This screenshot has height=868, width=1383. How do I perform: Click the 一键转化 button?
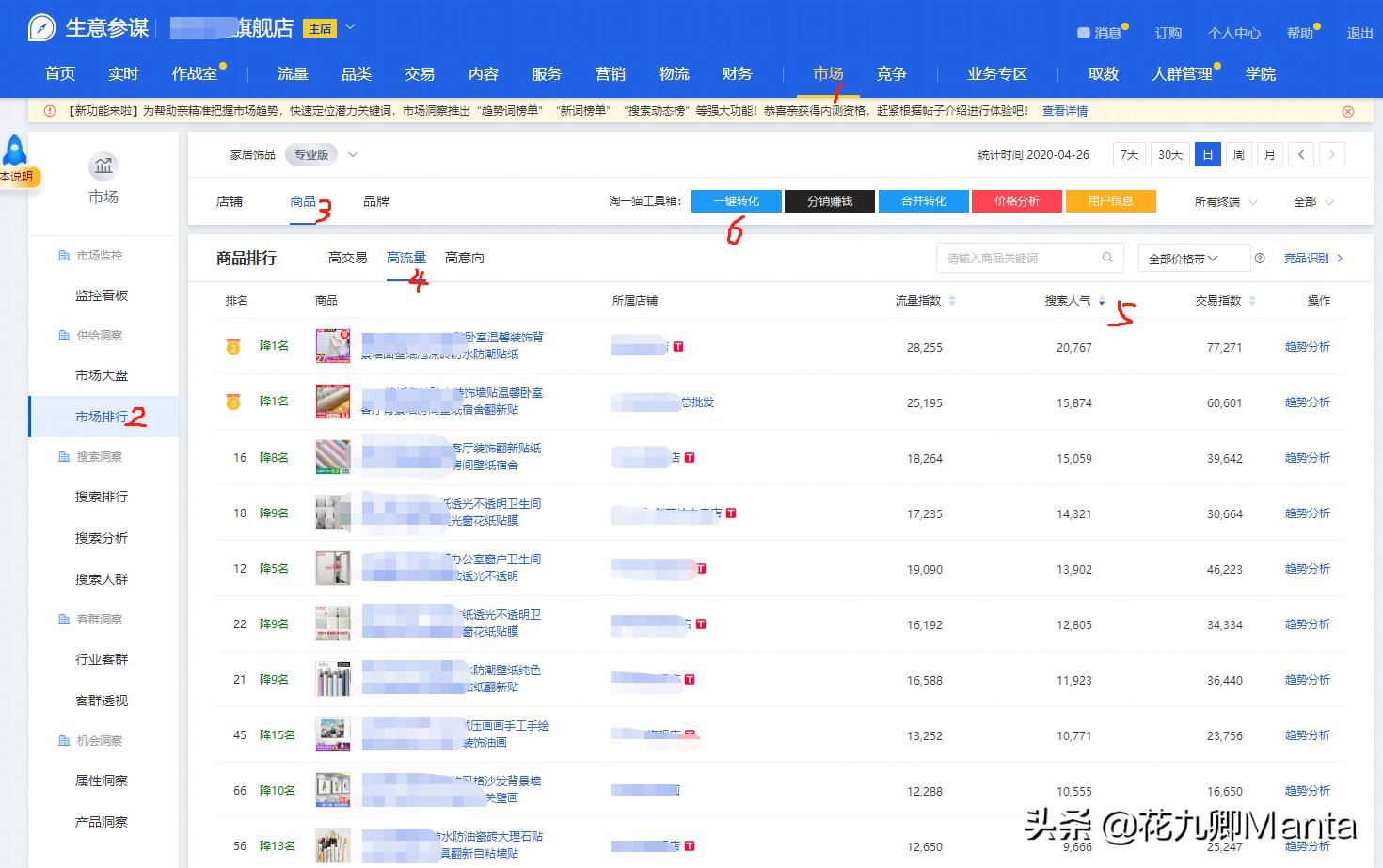click(x=737, y=200)
